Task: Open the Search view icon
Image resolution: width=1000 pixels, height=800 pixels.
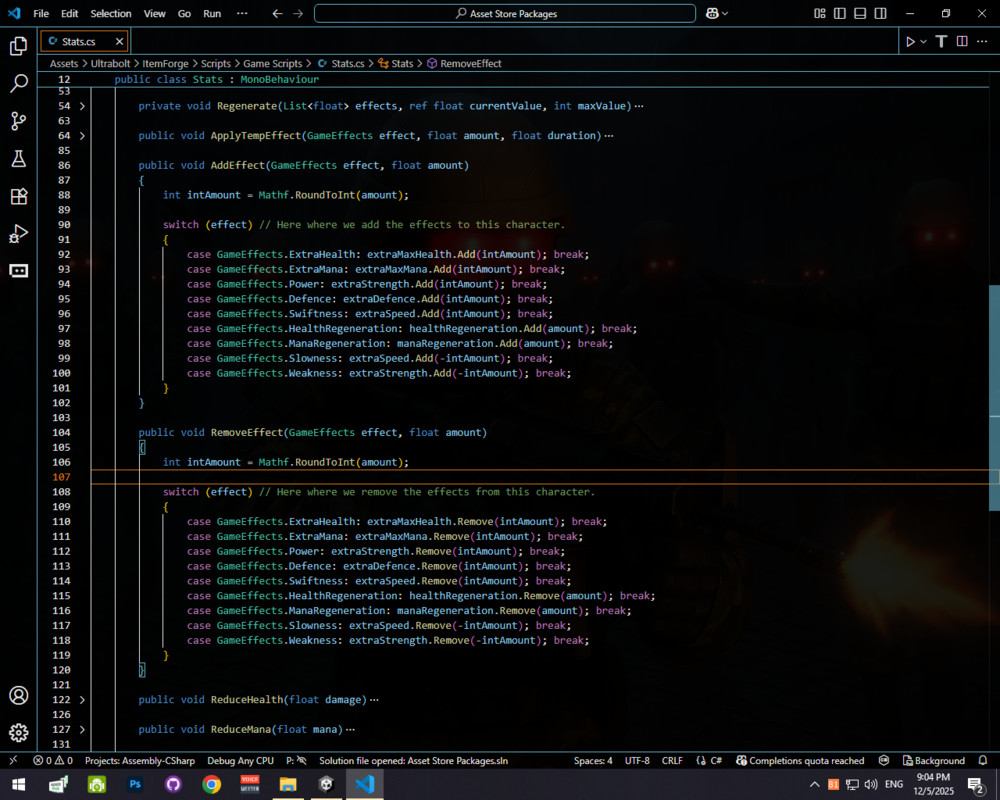Action: pos(18,84)
